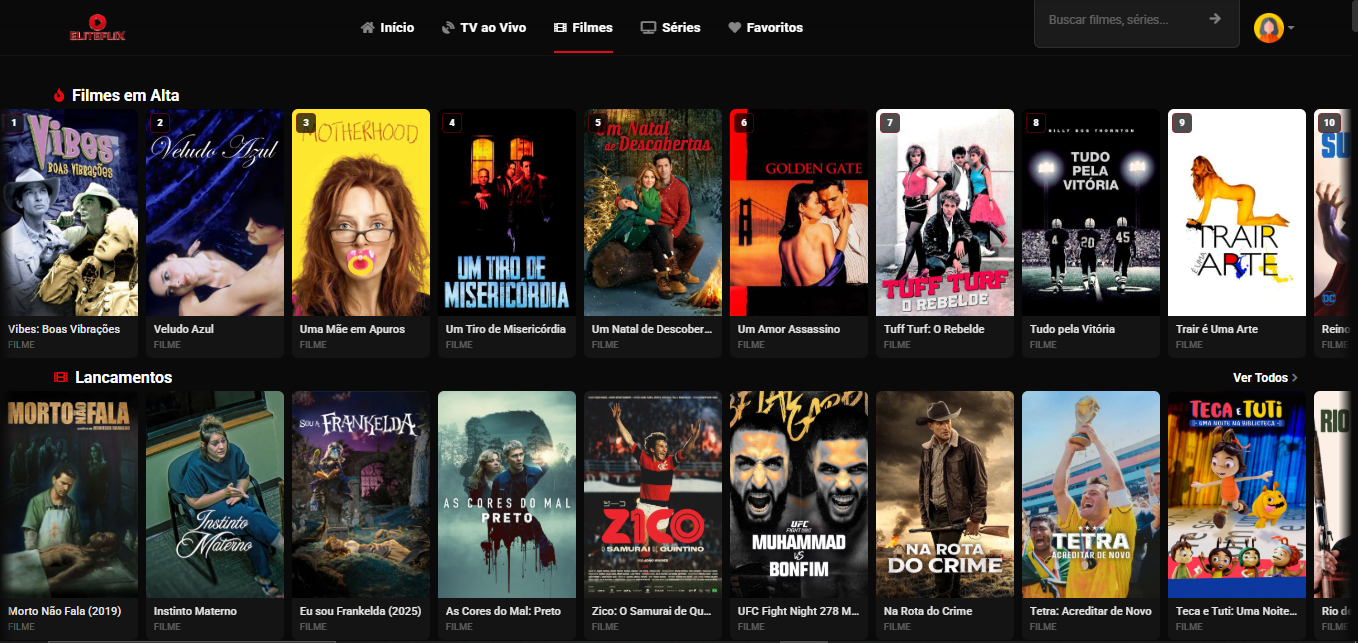Open the Veludo Azul movie title

(184, 329)
